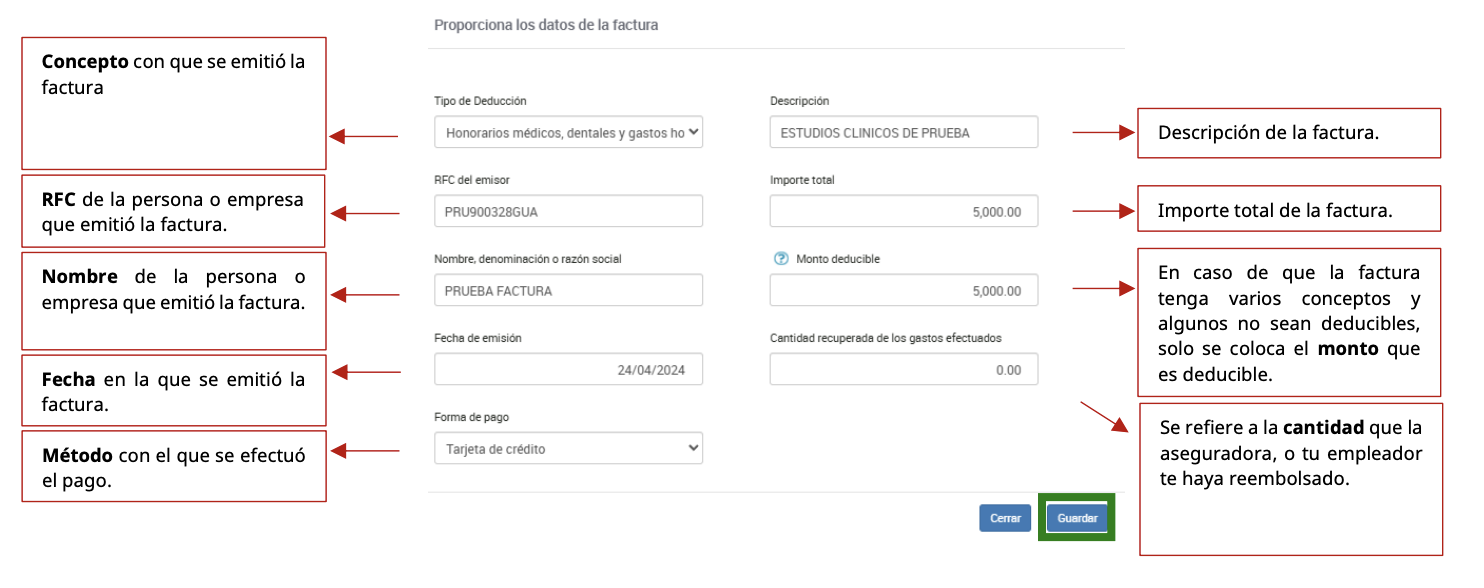1484x588 pixels.
Task: Click the Descripción de la factura annotation
Action: point(1288,133)
